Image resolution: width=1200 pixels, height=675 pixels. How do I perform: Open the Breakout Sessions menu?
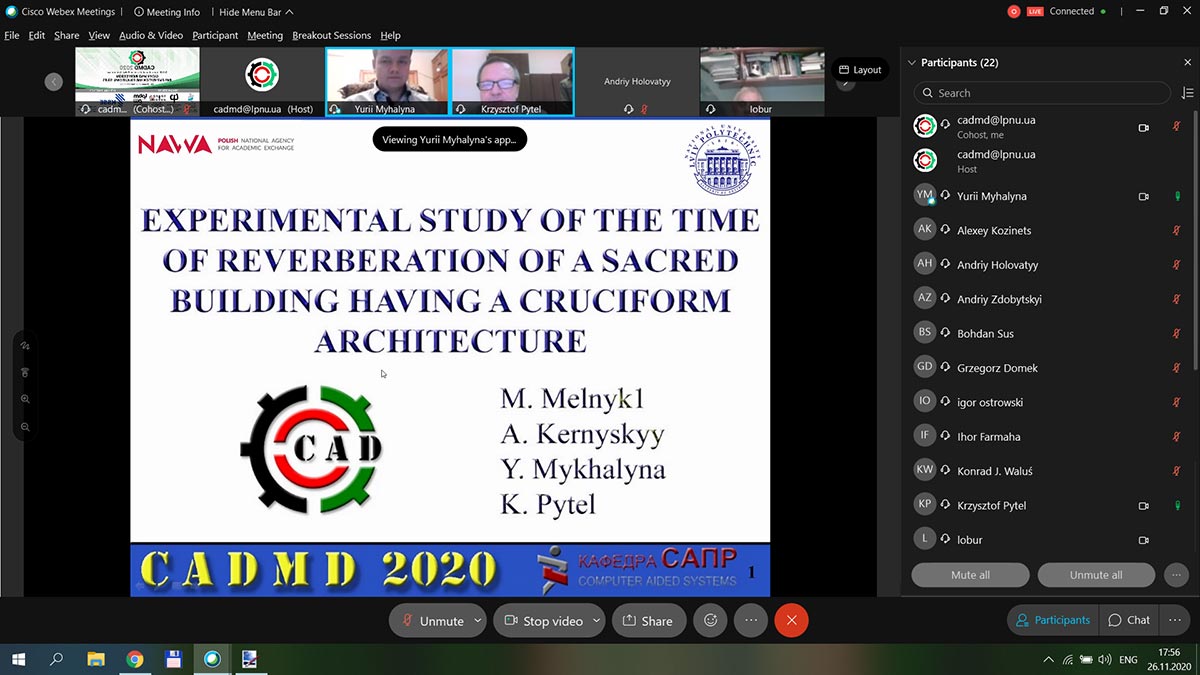pyautogui.click(x=331, y=35)
